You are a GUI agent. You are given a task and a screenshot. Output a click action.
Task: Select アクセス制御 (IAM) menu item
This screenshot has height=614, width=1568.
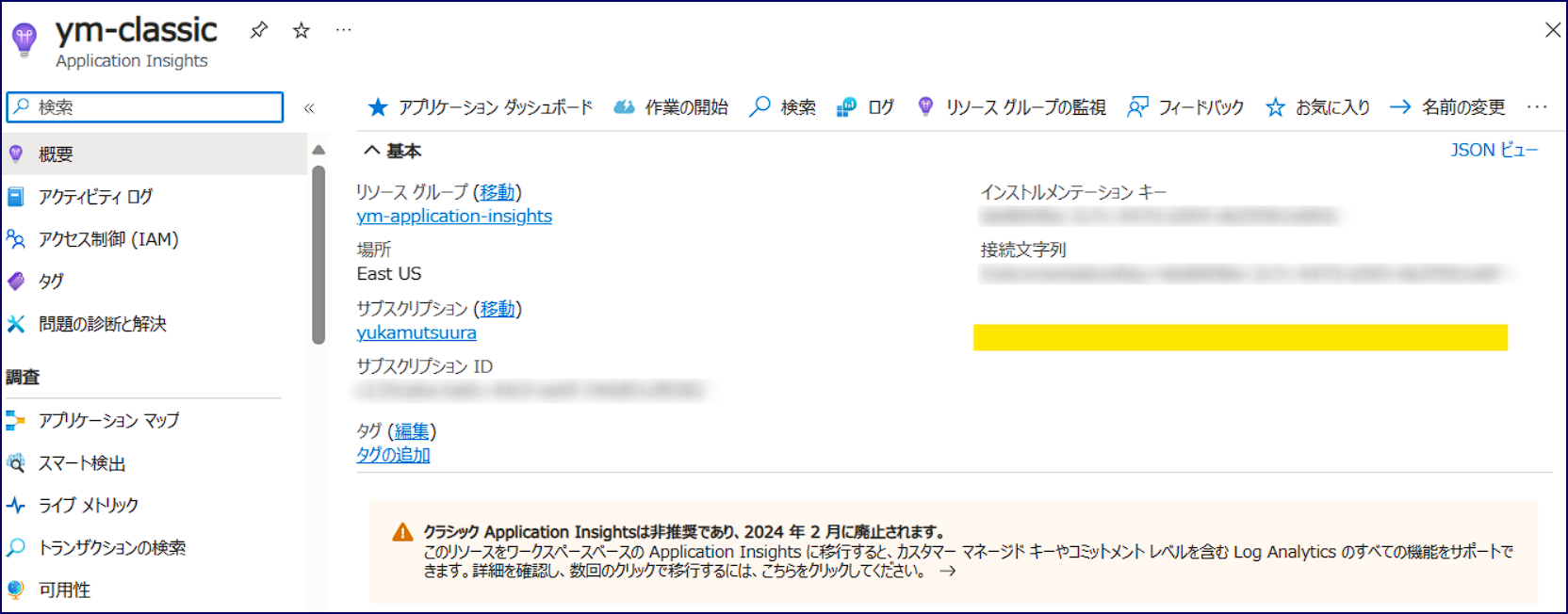[x=107, y=239]
